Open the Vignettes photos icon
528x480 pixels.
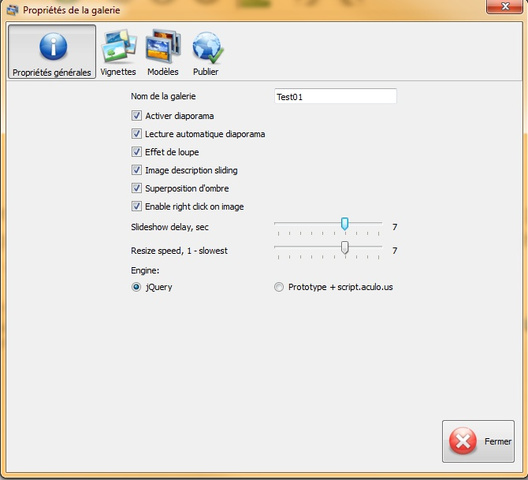(x=119, y=46)
